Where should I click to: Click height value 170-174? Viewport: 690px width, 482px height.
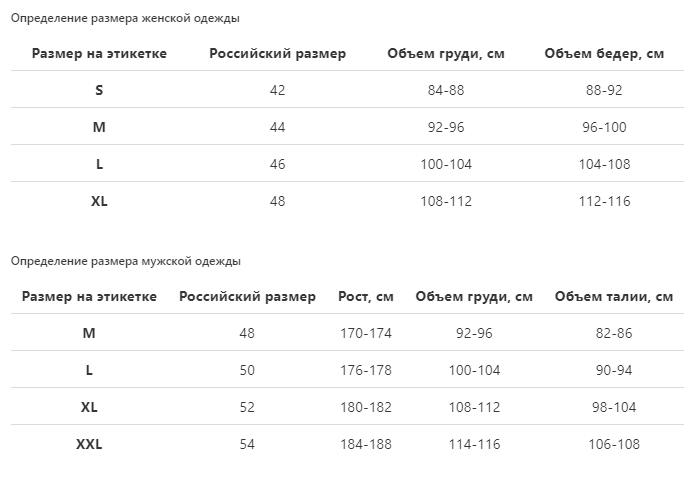pos(366,333)
